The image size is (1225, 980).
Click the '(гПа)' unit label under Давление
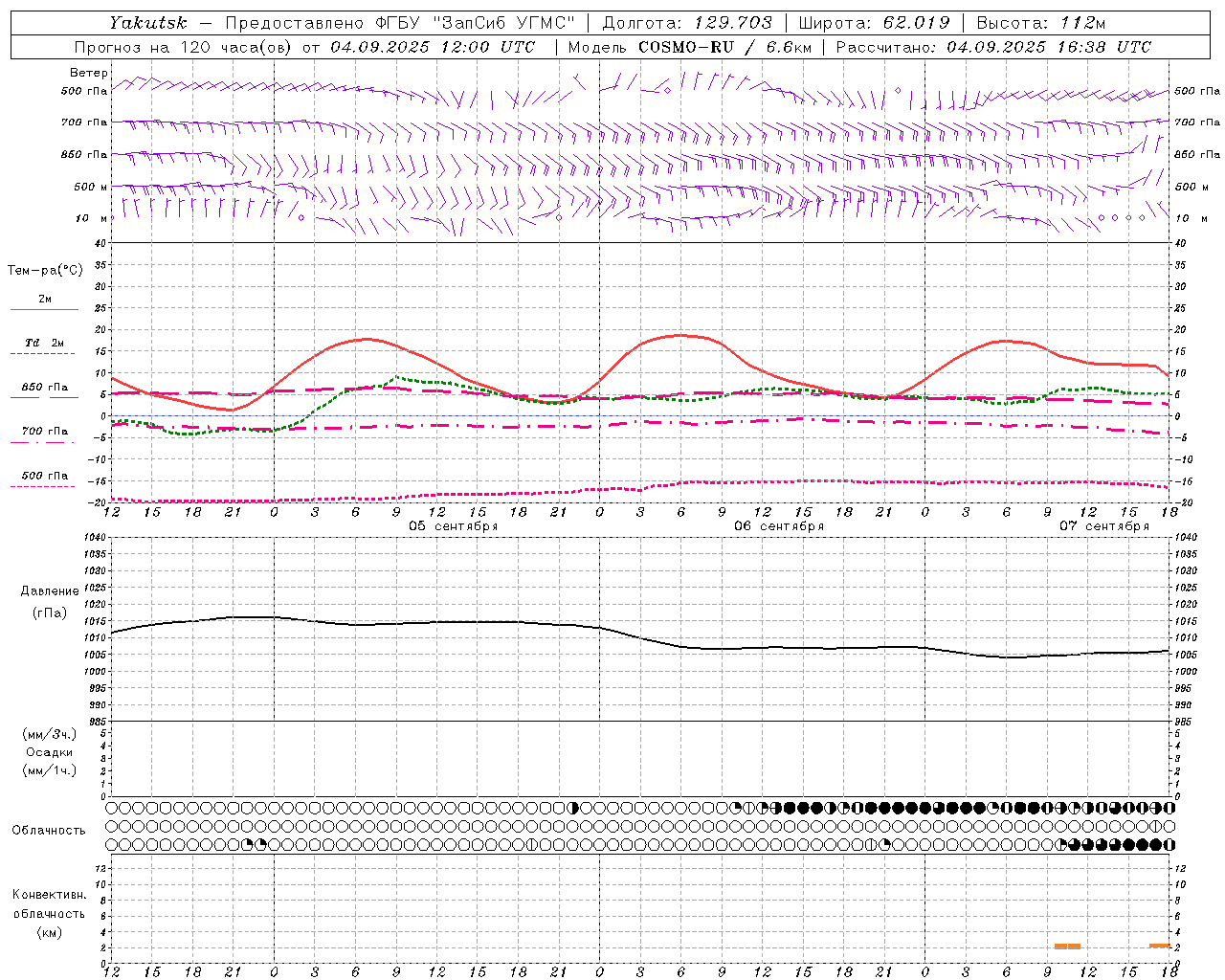50,612
